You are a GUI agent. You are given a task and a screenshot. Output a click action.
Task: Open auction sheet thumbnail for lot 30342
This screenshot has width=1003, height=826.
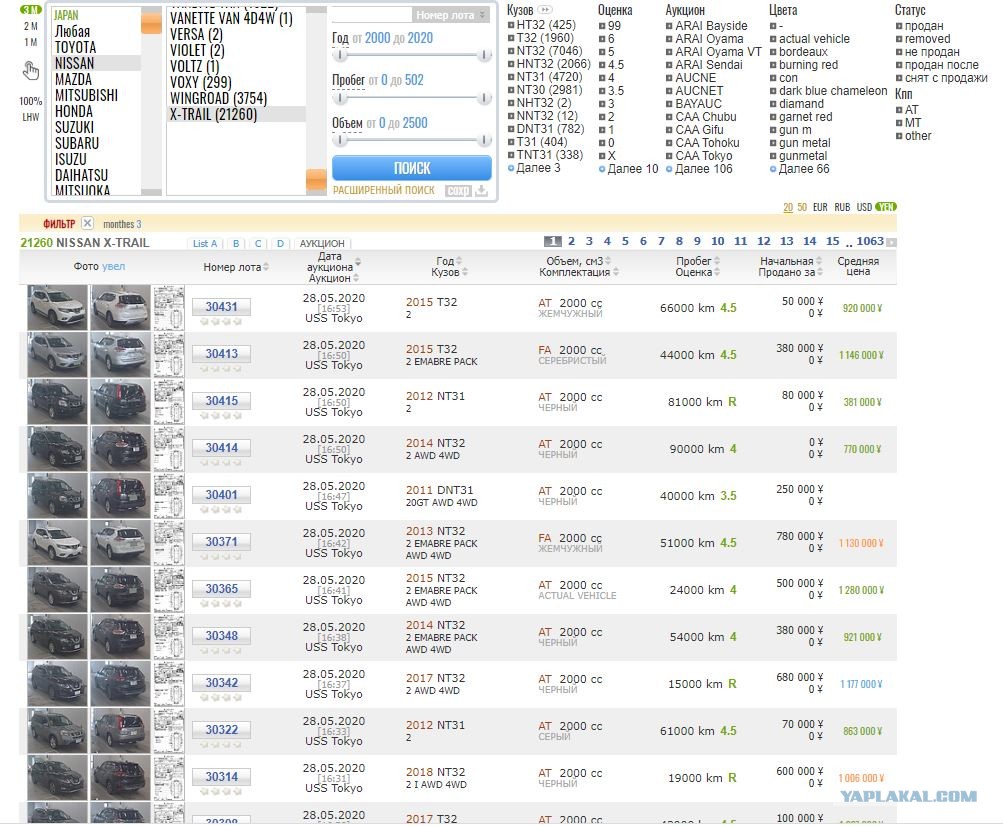pyautogui.click(x=169, y=684)
